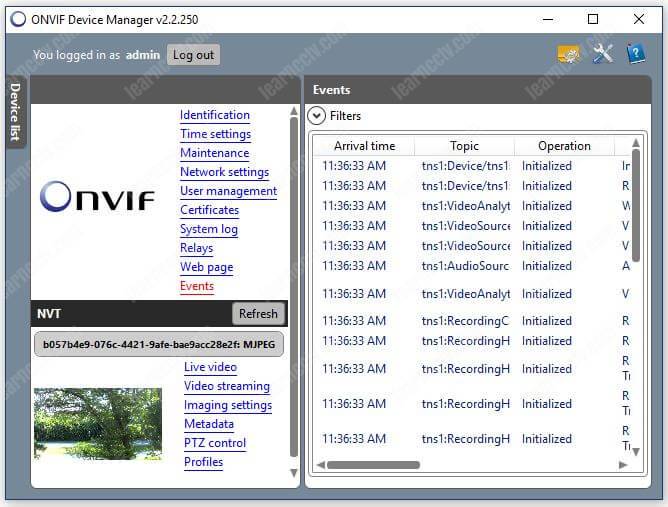Open the device Web page link
This screenshot has height=507, width=668.
tap(207, 267)
